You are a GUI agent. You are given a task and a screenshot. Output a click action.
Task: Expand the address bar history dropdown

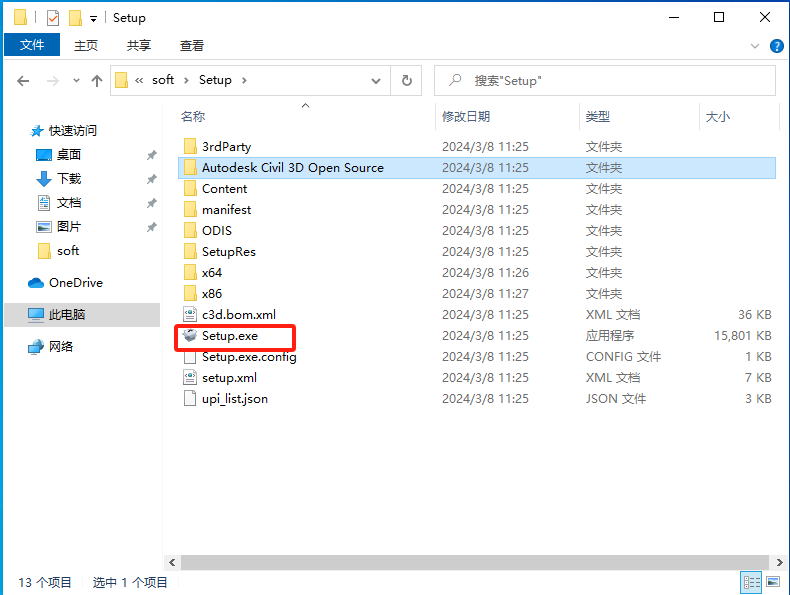(376, 81)
